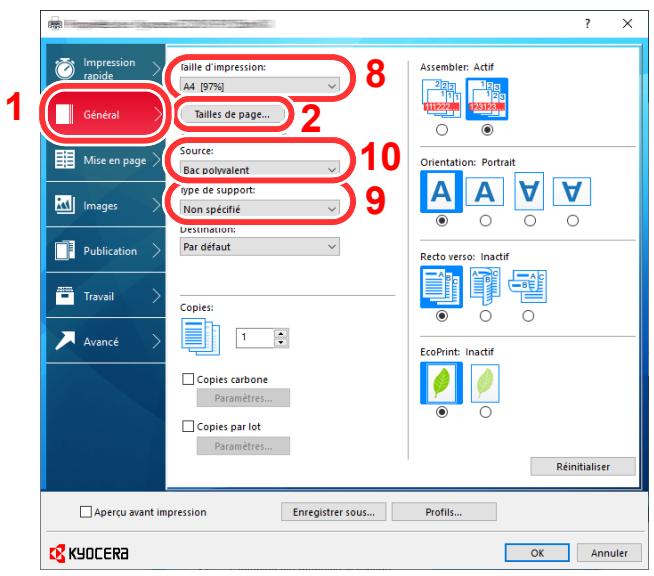The height and width of the screenshot is (576, 654).
Task: Switch to the Général tab
Action: click(105, 114)
